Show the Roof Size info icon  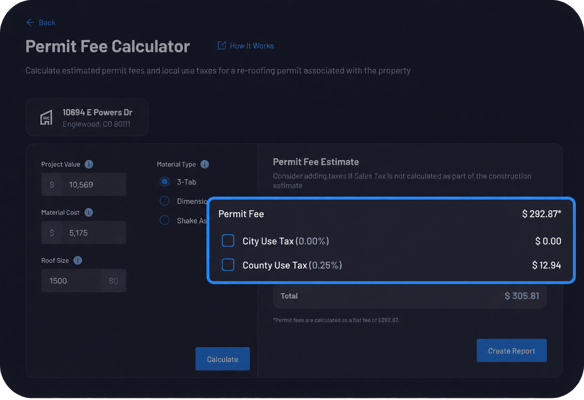tap(77, 260)
